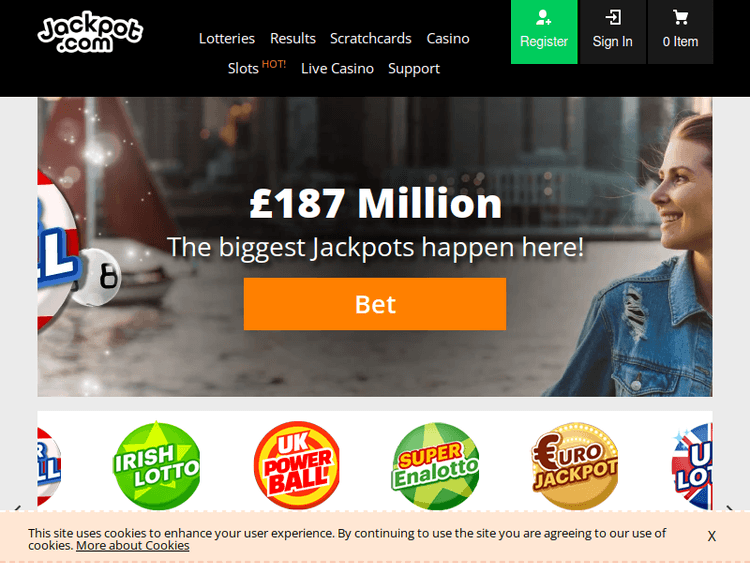Click the Sign In button
Screen dimensions: 750x563
click(613, 32)
